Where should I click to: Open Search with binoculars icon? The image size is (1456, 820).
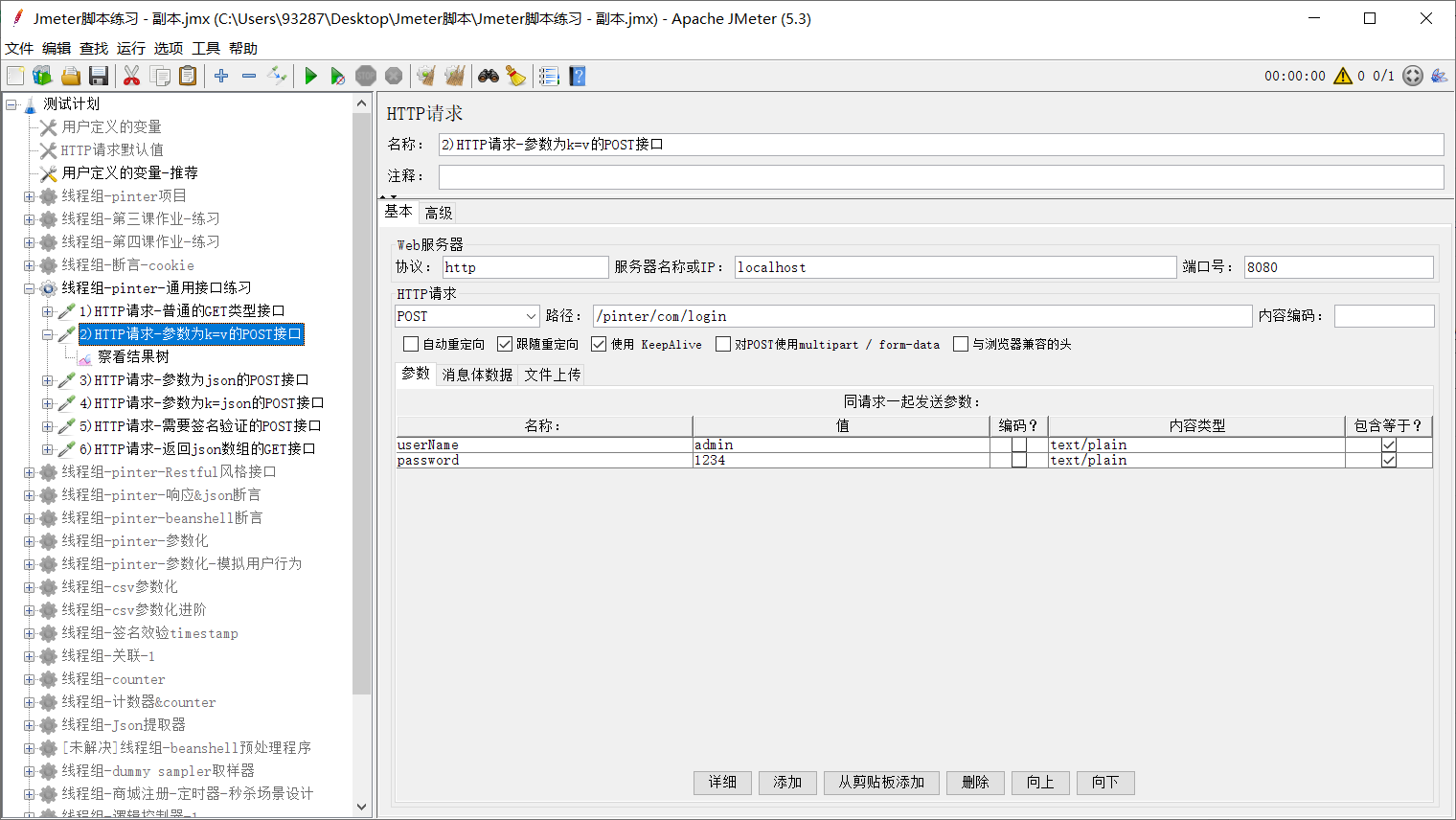[x=489, y=76]
